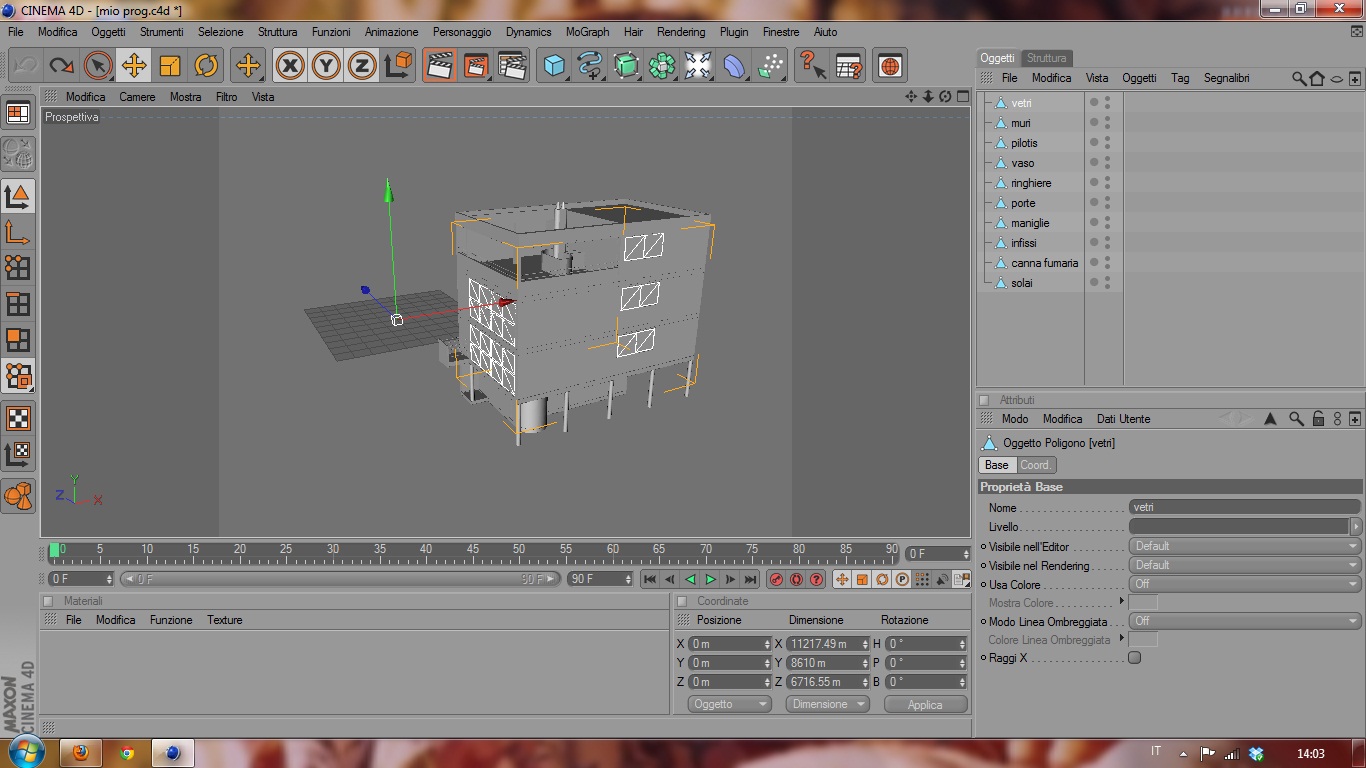The height and width of the screenshot is (768, 1366).
Task: Enable the Raggi X checkbox
Action: pos(1134,658)
